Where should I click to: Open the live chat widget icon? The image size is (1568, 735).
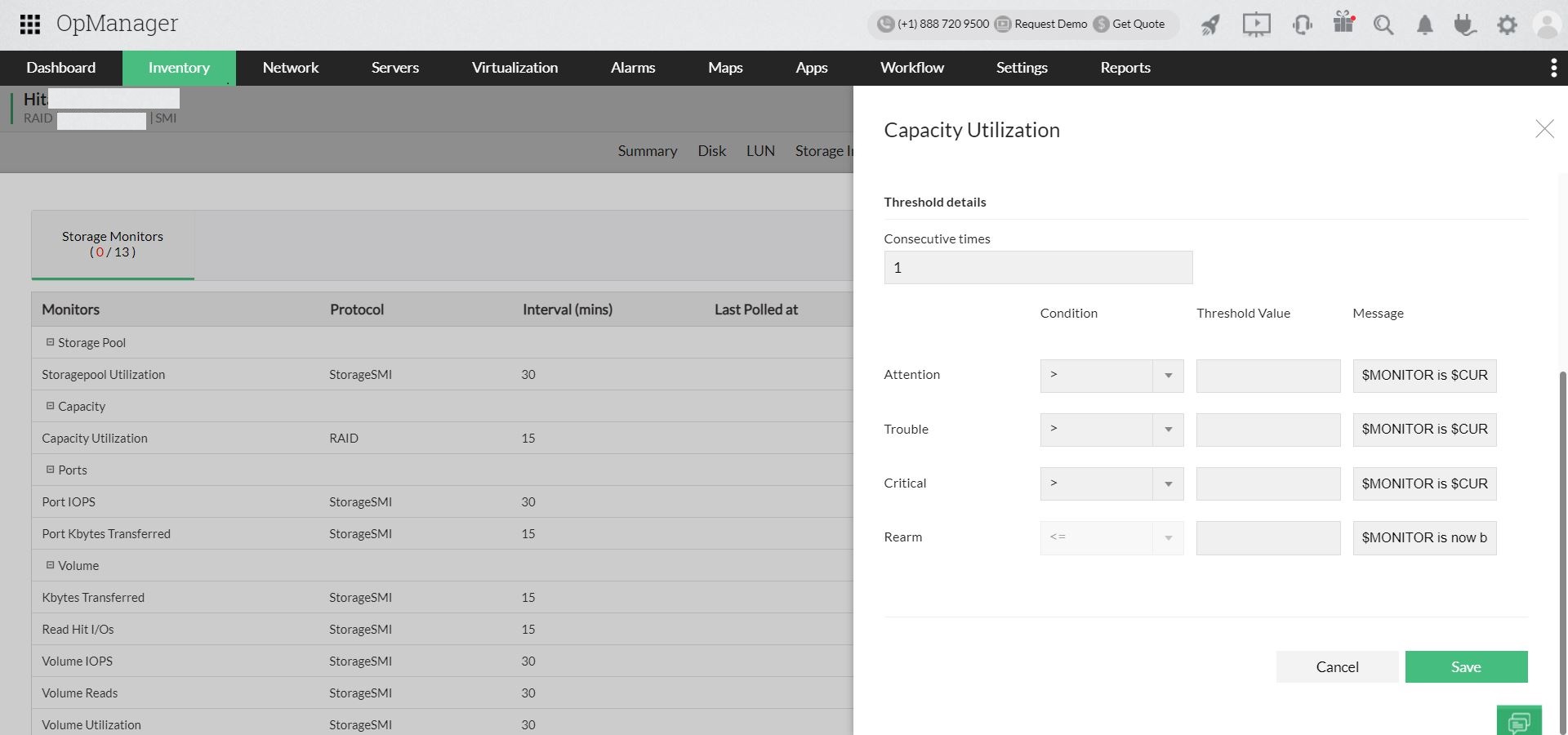[1519, 721]
